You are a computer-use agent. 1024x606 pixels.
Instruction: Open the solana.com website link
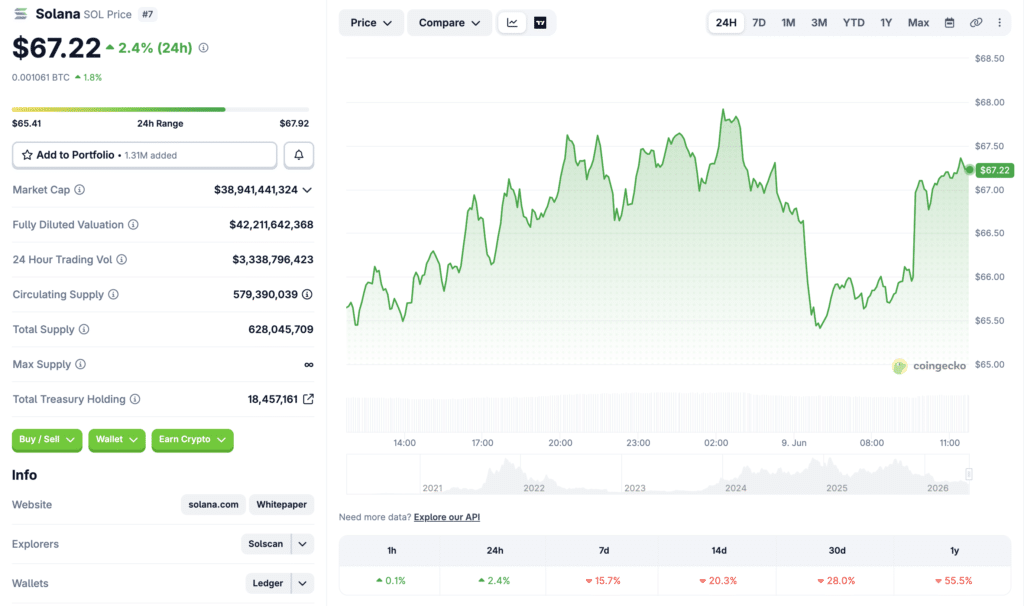click(x=214, y=505)
